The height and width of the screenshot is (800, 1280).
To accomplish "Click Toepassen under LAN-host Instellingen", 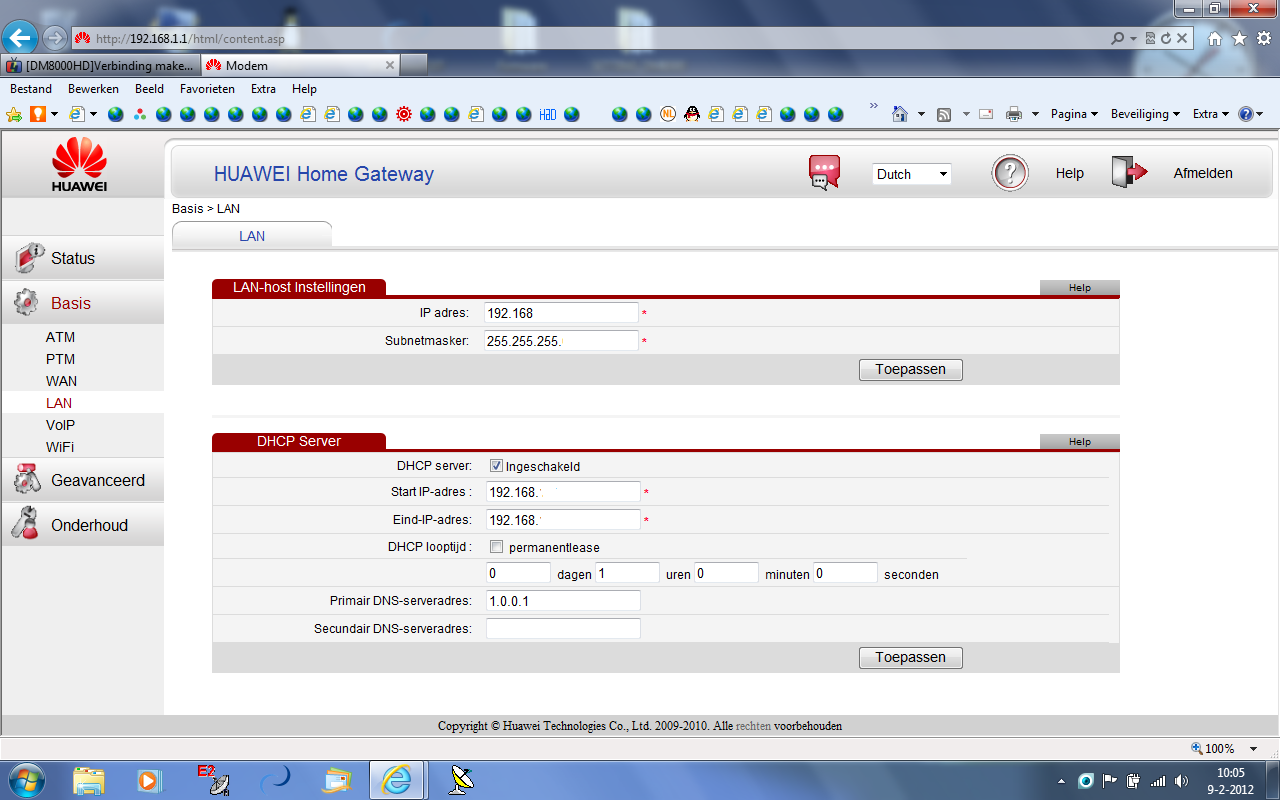I will [x=910, y=369].
